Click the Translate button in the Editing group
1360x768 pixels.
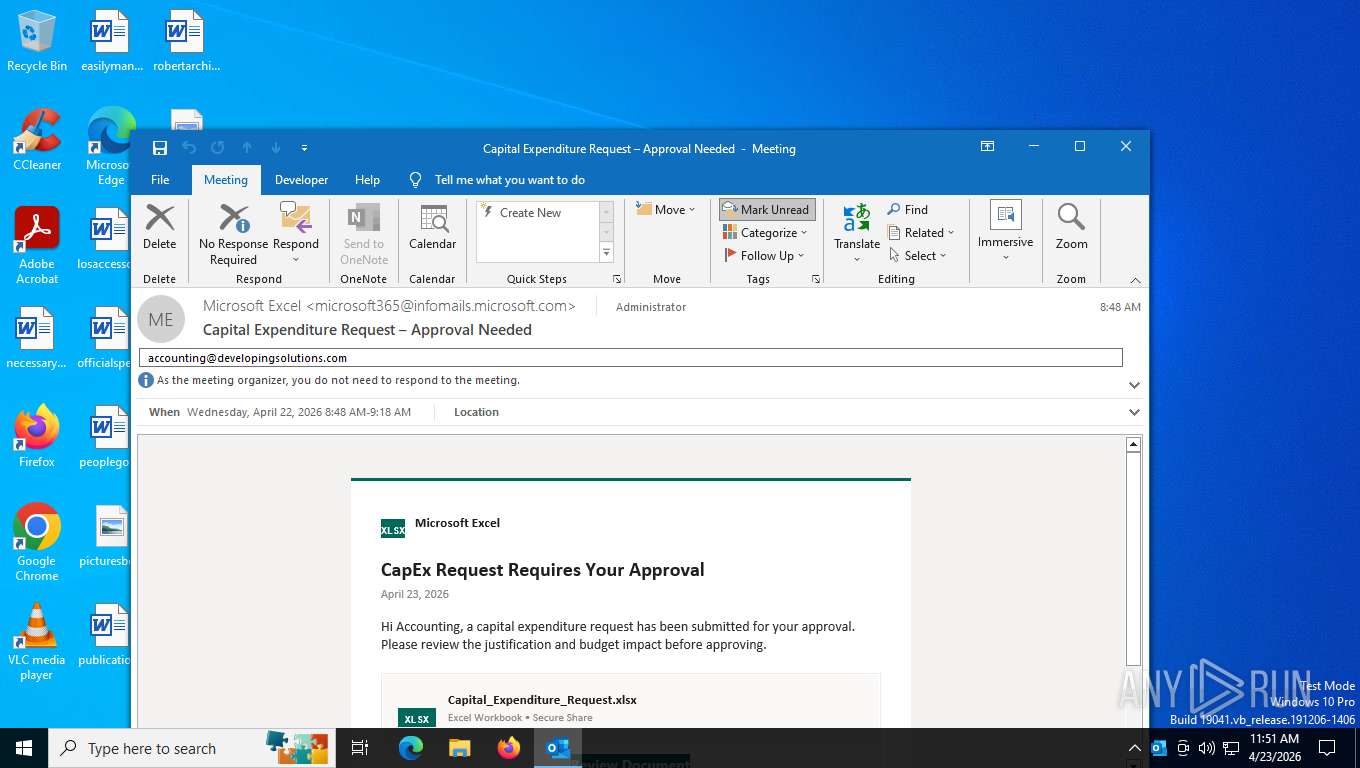point(857,234)
